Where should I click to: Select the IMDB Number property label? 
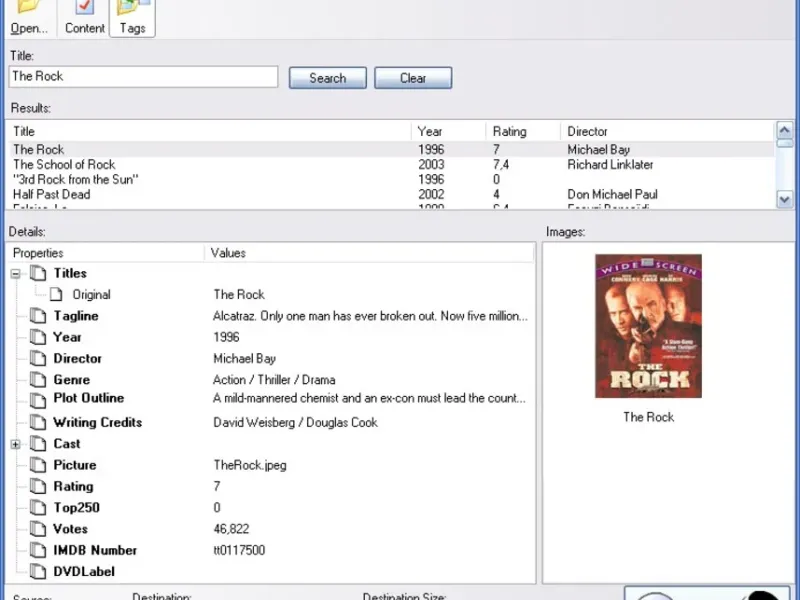click(95, 550)
